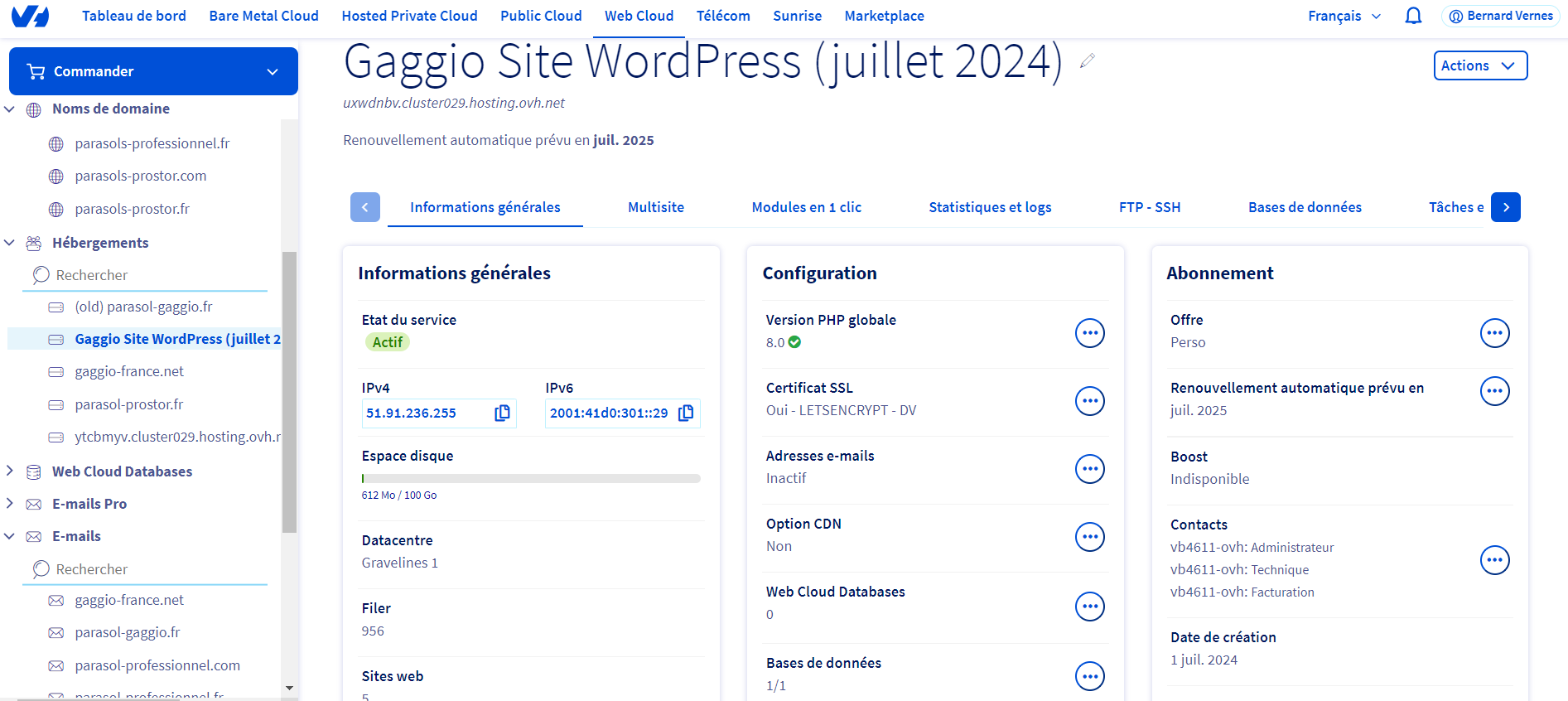The height and width of the screenshot is (701, 1568).
Task: Open the Français language selector
Action: pyautogui.click(x=1344, y=17)
